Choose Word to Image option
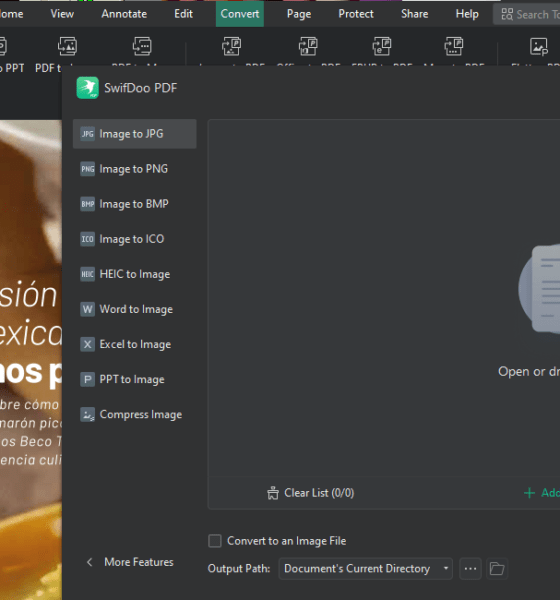560x600 pixels. point(135,309)
